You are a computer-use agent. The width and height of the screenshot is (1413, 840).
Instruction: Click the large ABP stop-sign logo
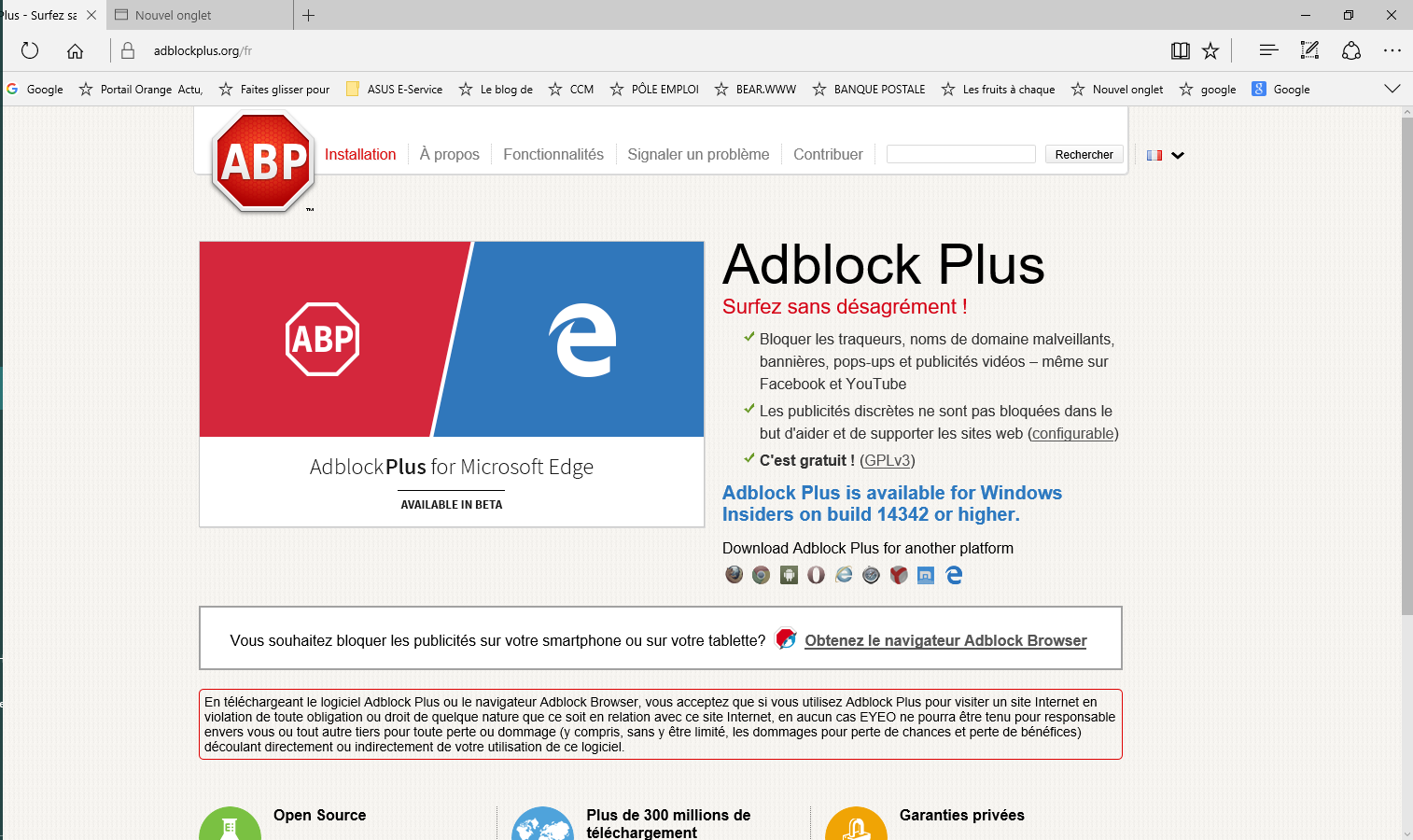click(x=264, y=161)
